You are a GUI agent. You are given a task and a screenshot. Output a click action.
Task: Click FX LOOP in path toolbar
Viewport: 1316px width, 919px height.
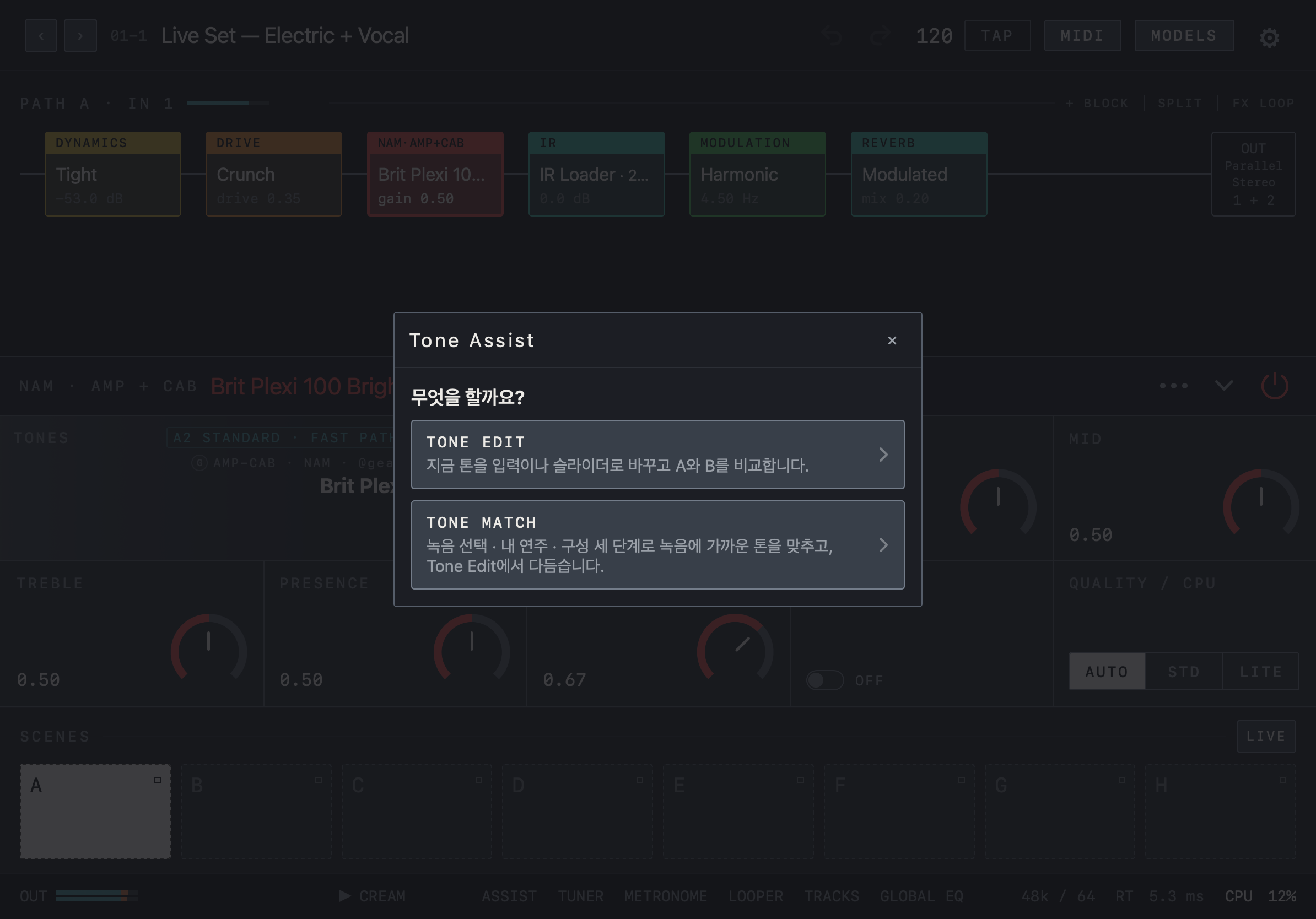pos(1263,104)
